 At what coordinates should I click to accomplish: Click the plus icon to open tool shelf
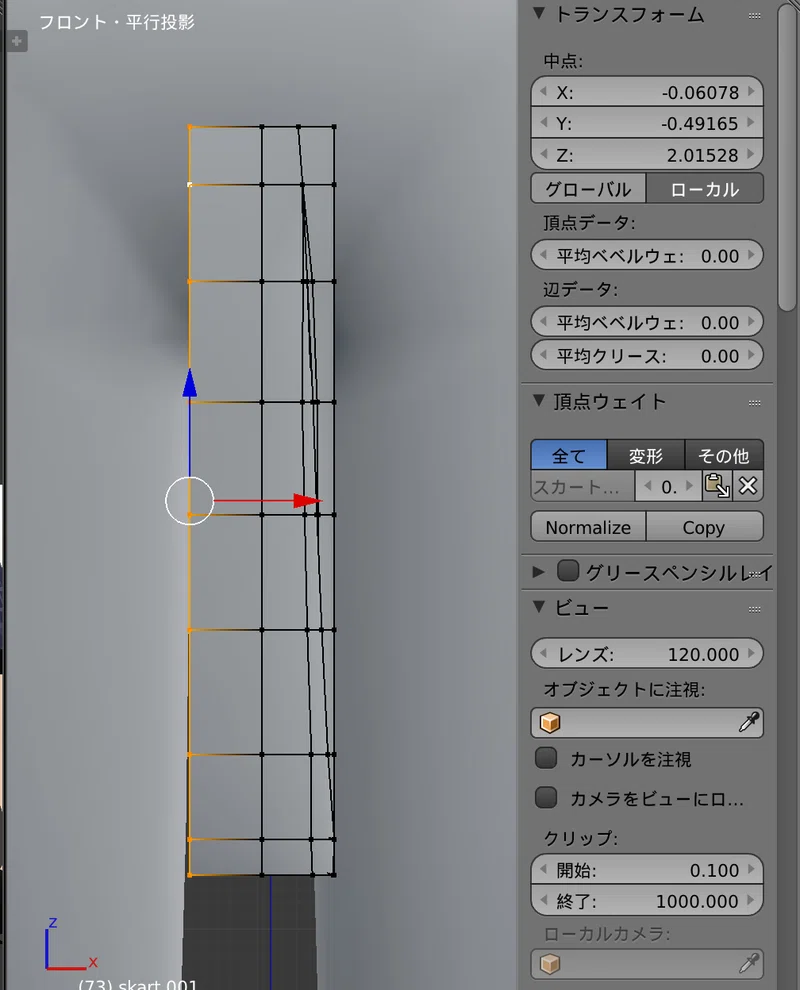[17, 42]
